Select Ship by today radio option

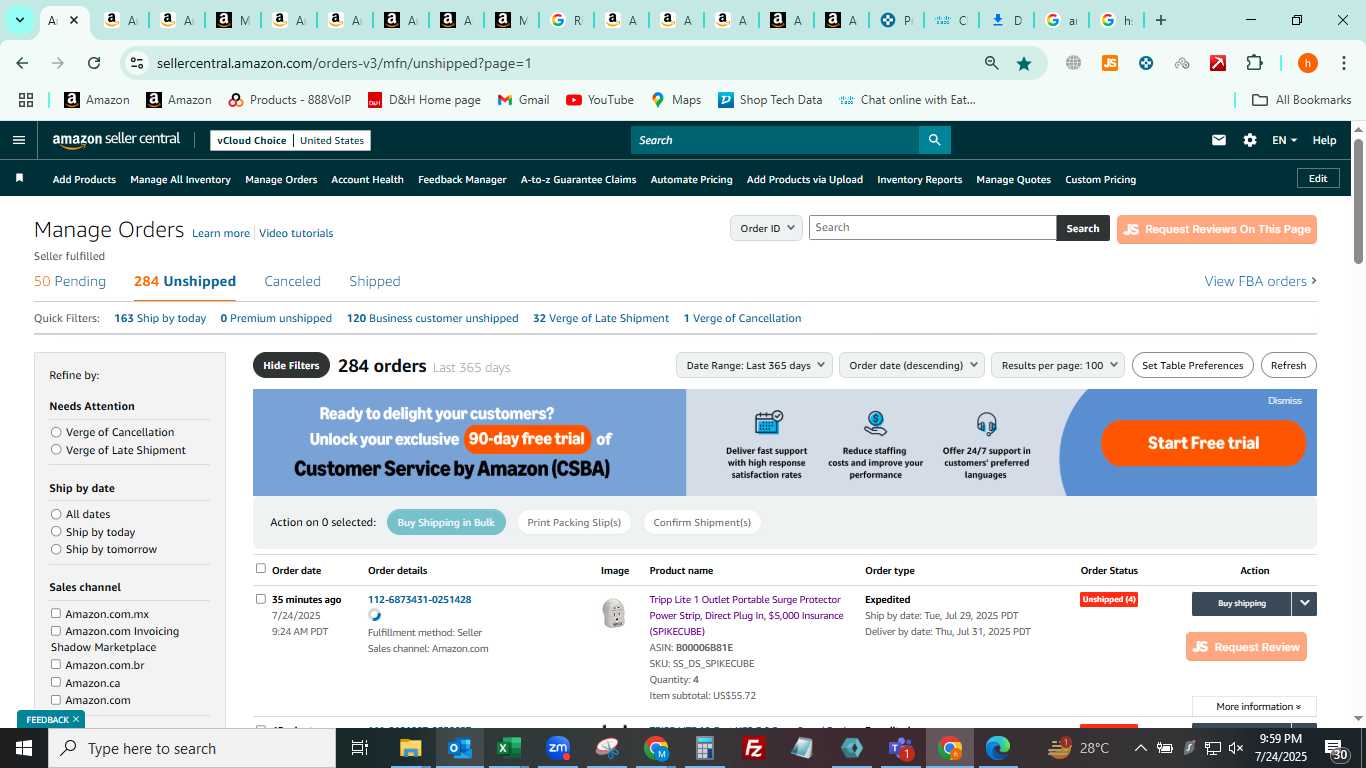[x=56, y=532]
